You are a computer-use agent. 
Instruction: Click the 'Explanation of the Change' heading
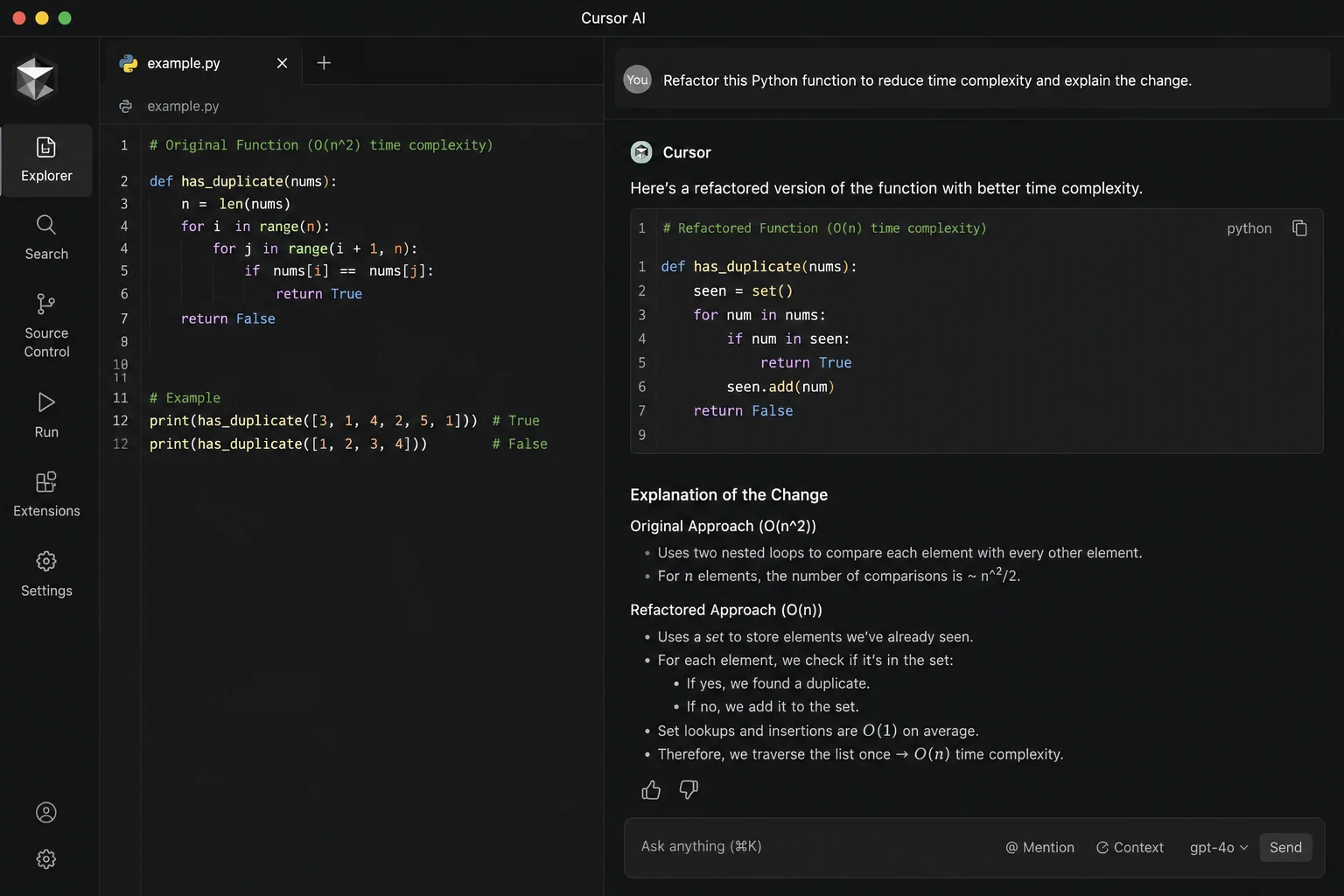(x=729, y=494)
